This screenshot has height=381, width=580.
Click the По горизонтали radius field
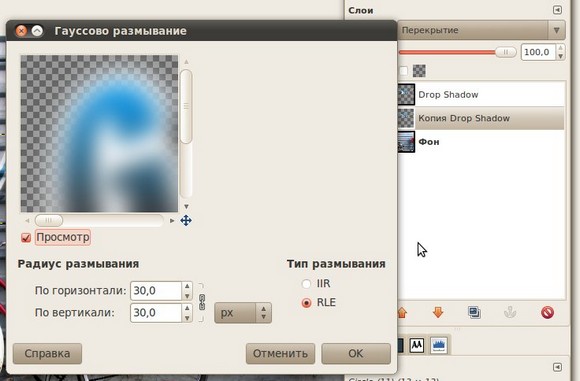(156, 291)
